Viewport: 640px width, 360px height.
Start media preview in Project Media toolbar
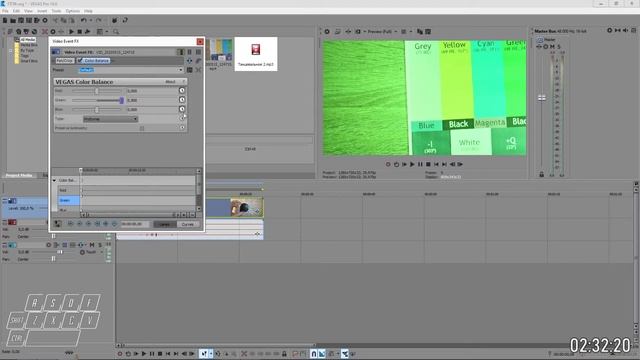[x=71, y=31]
